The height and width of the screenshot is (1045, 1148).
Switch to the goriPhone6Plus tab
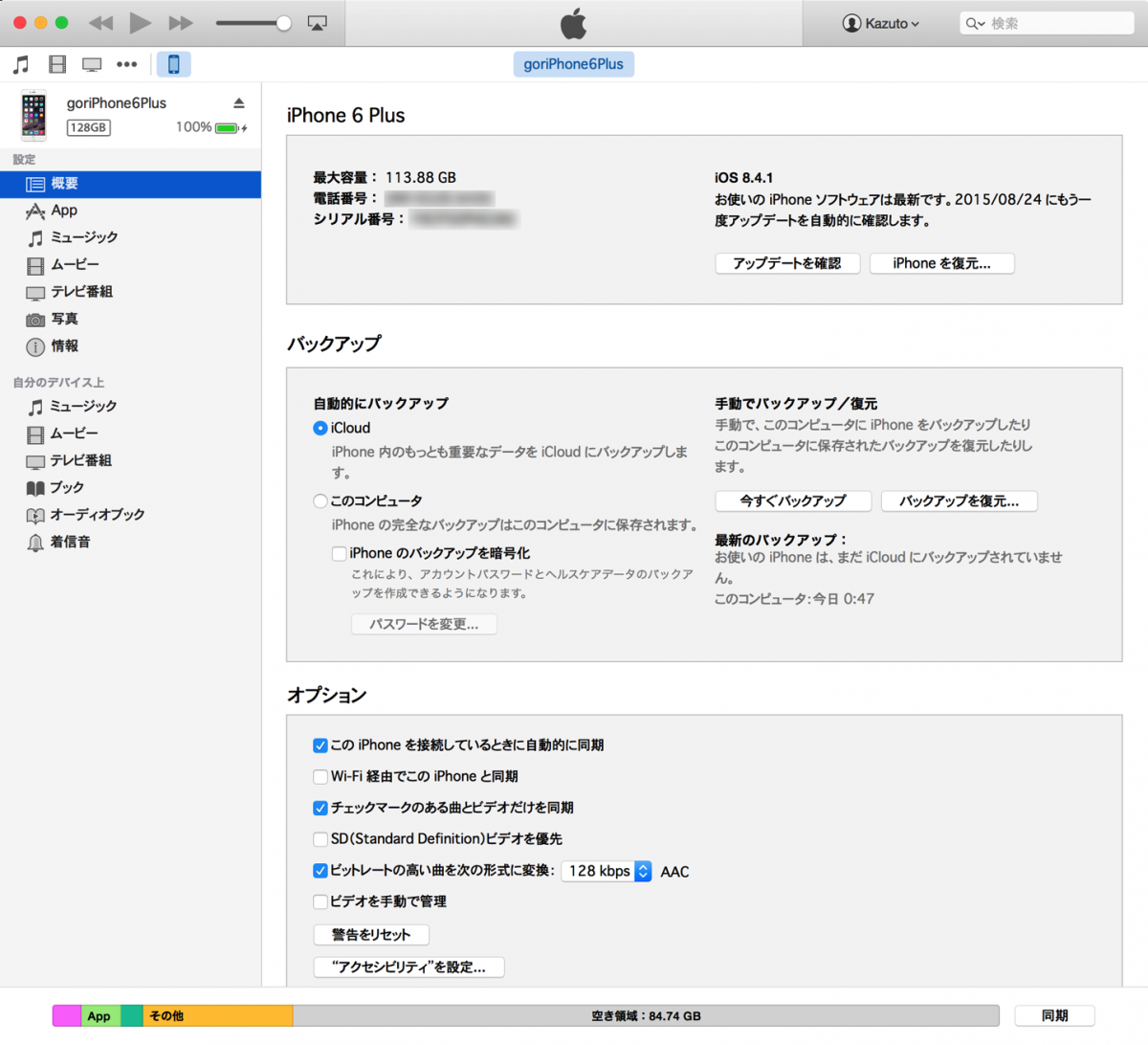tap(573, 63)
